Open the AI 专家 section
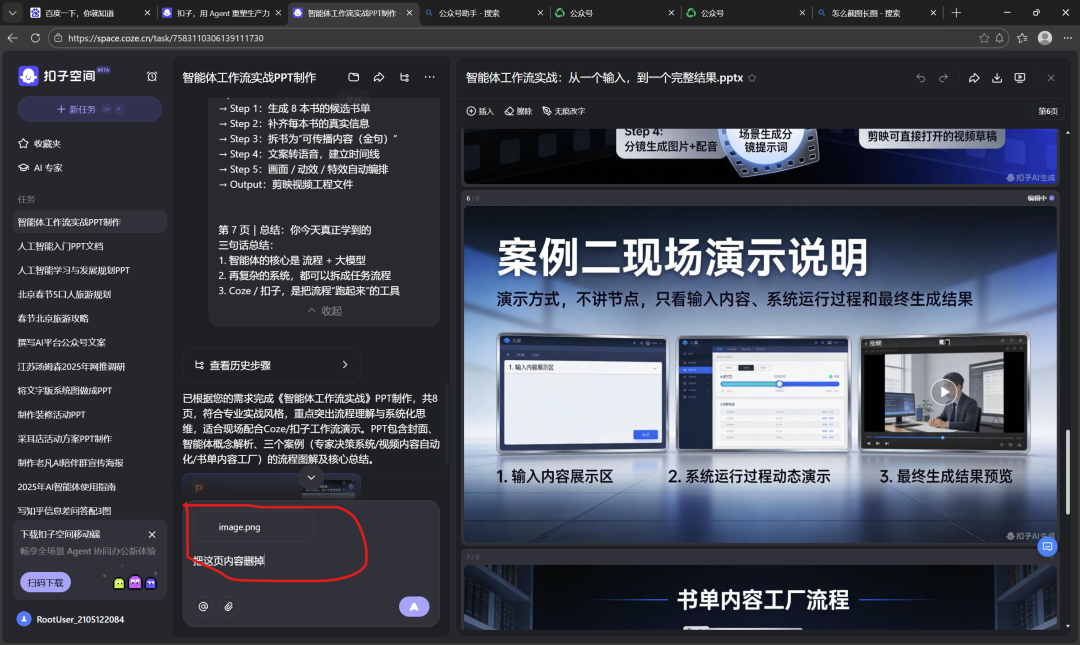 (40, 167)
